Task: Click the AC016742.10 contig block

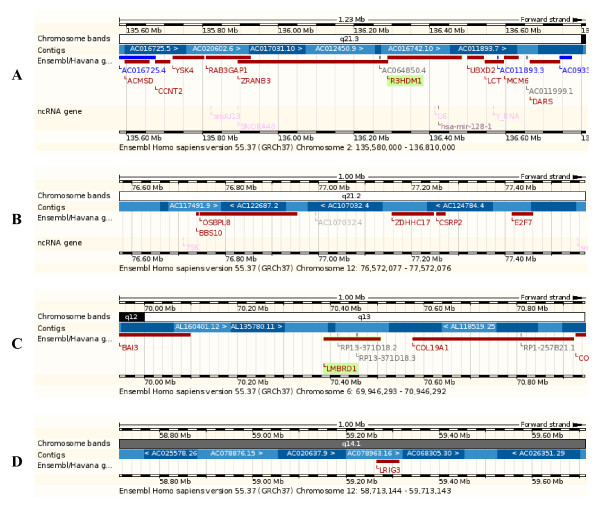Action: (414, 49)
